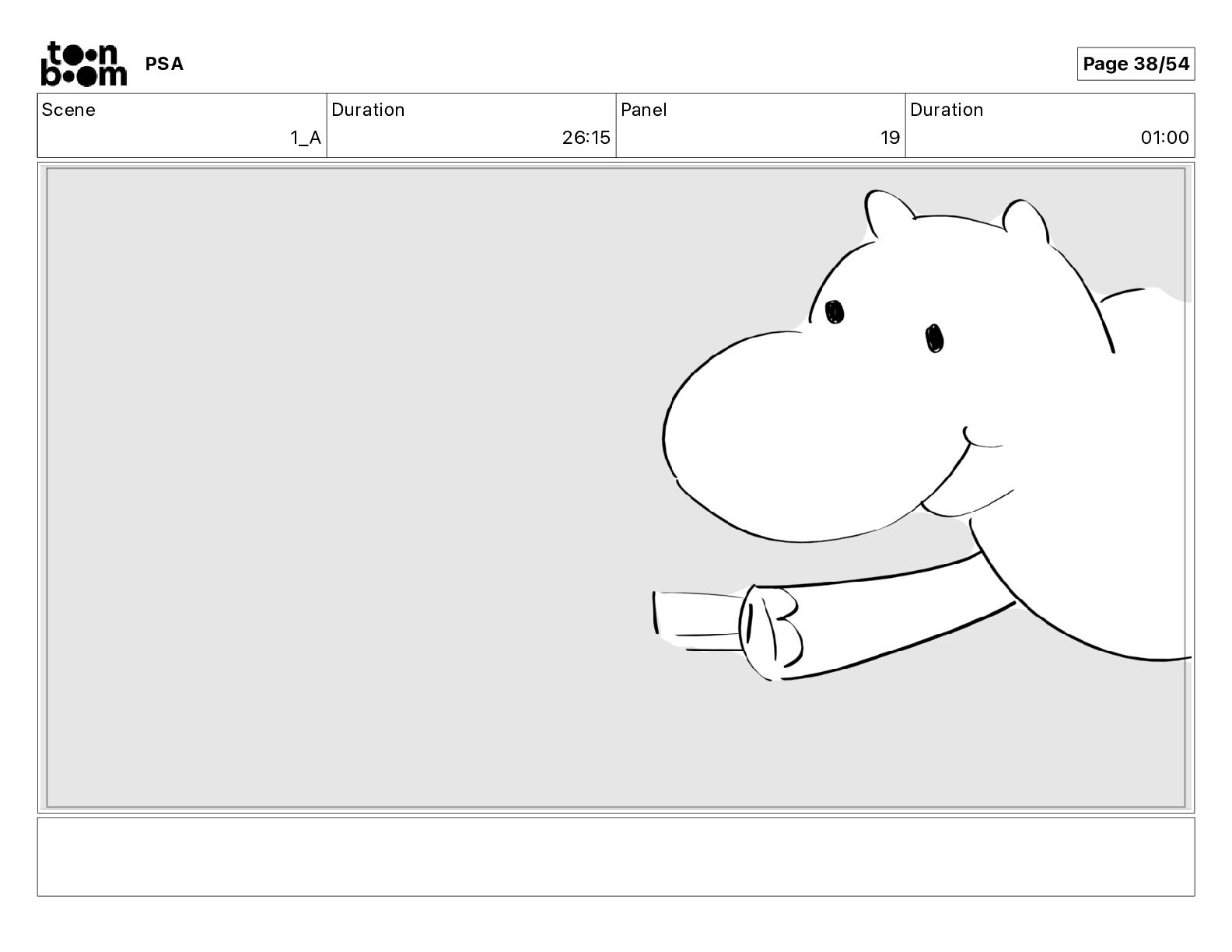Click the panel number 19
The image size is (1232, 952).
tap(890, 138)
